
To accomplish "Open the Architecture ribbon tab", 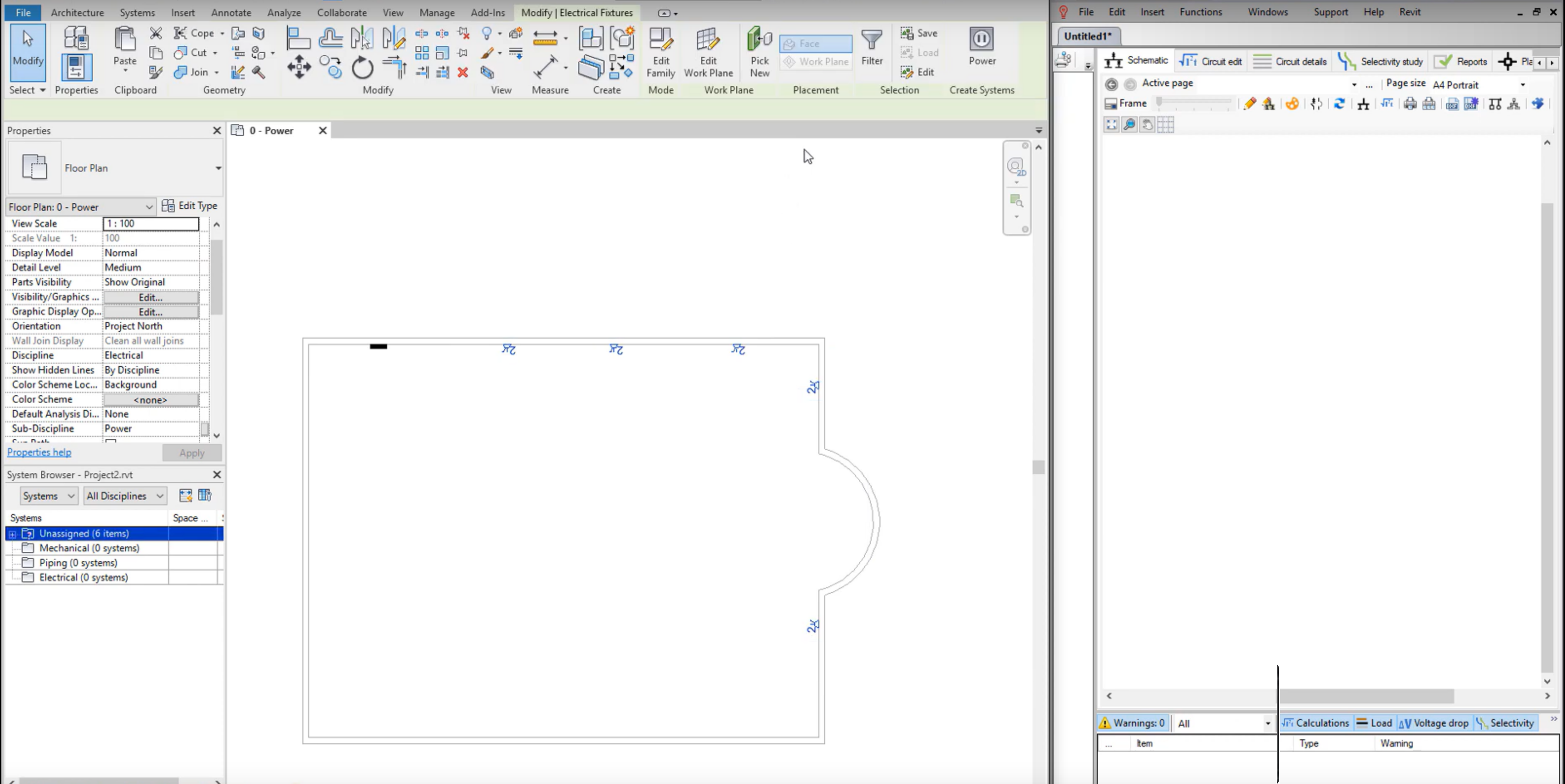I will 77,12.
